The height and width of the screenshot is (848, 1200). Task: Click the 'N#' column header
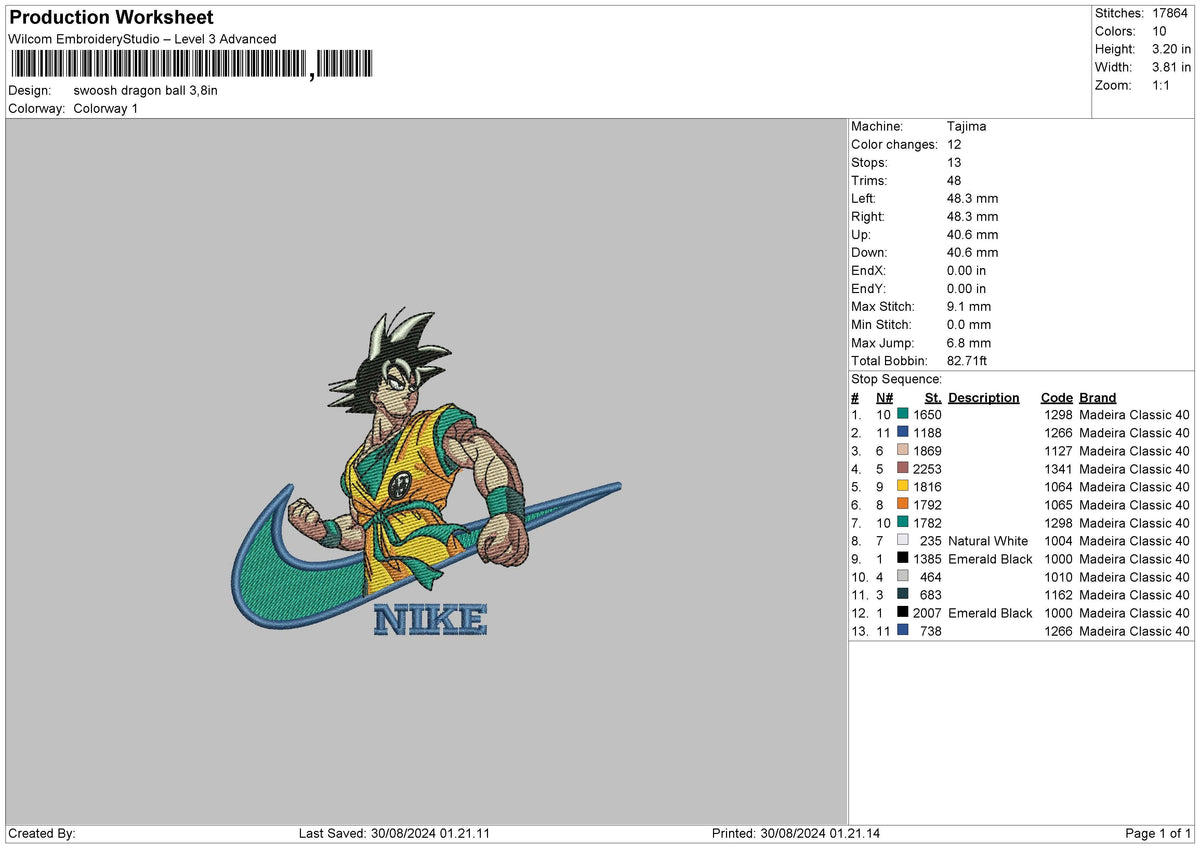884,397
